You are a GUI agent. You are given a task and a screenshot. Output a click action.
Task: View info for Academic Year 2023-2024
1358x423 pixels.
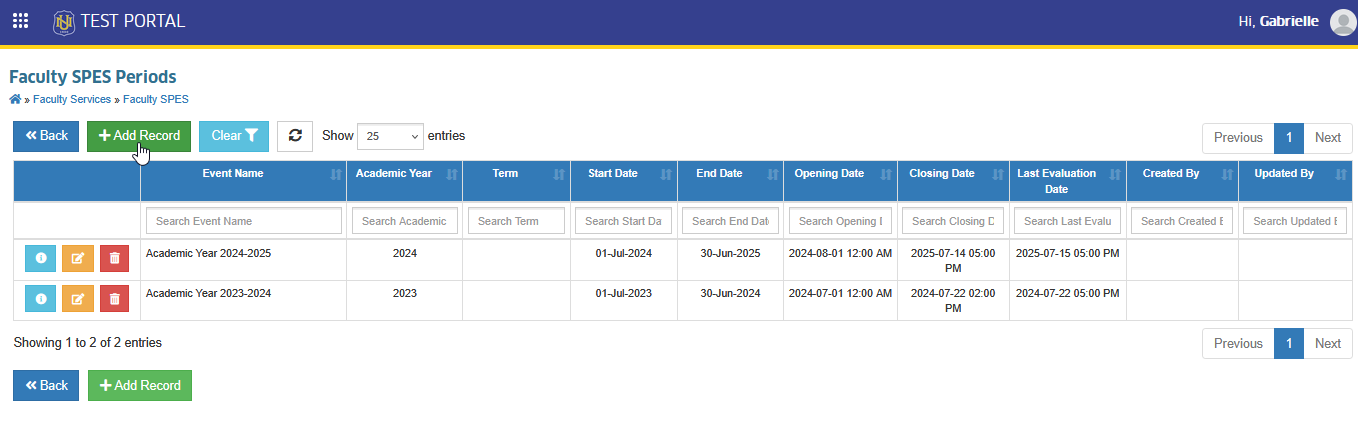click(41, 298)
